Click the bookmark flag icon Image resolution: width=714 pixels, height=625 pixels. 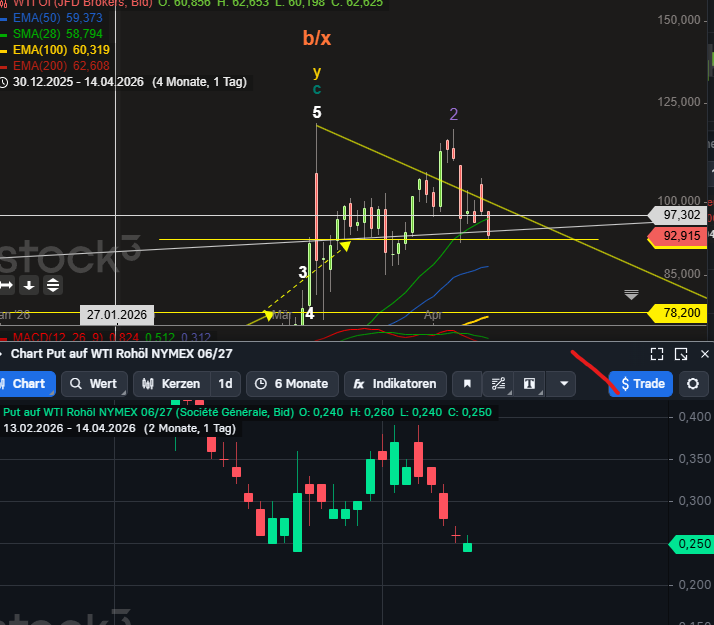pyautogui.click(x=466, y=384)
